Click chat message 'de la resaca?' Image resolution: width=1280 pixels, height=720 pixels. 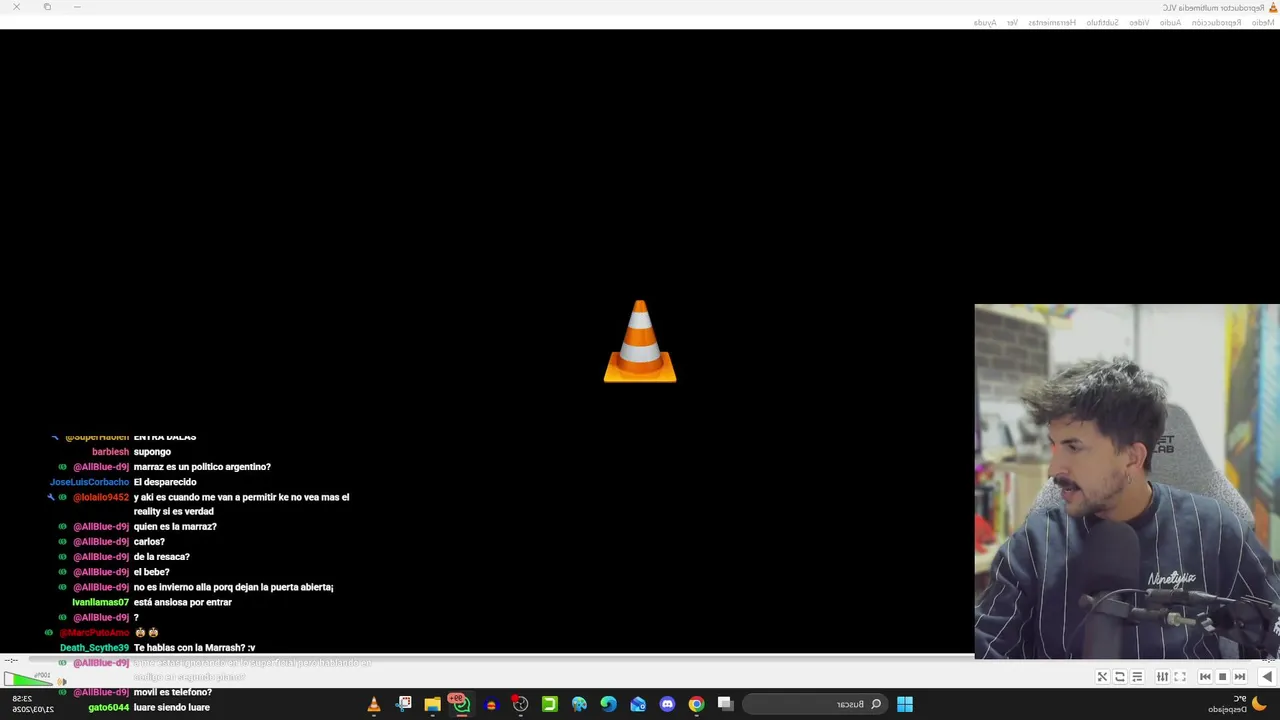[x=161, y=557]
